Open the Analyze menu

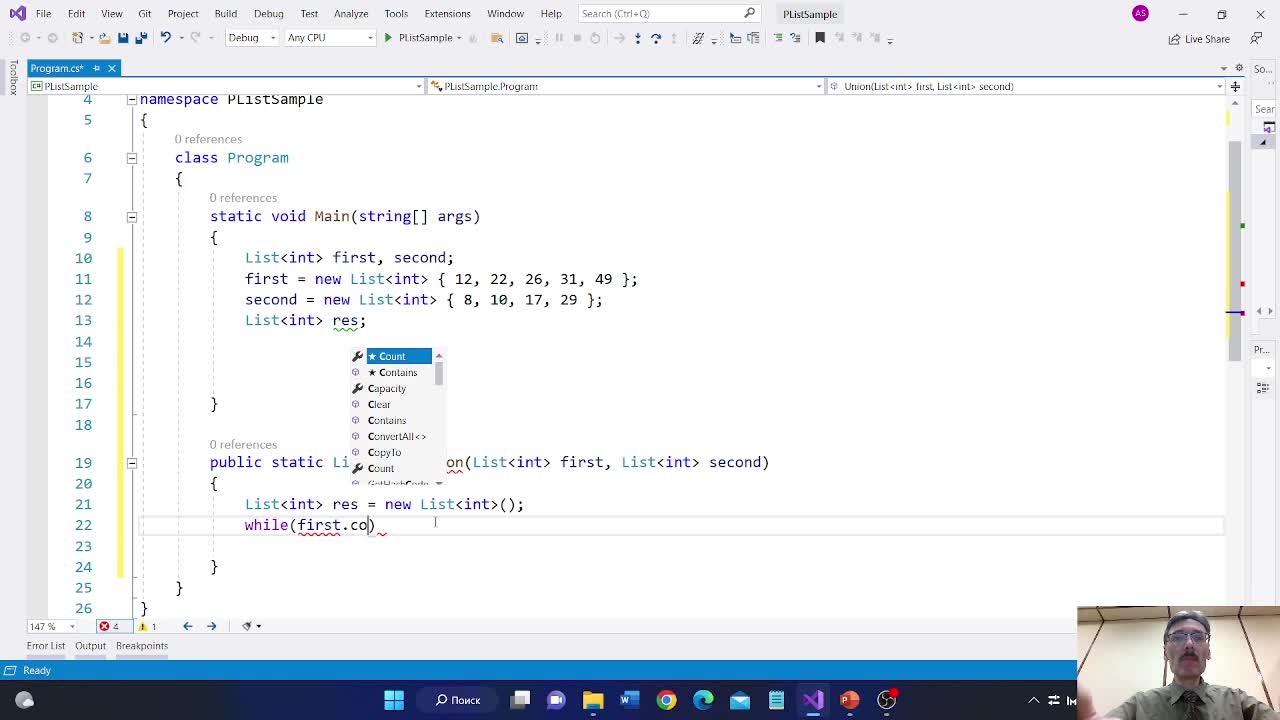tap(351, 14)
